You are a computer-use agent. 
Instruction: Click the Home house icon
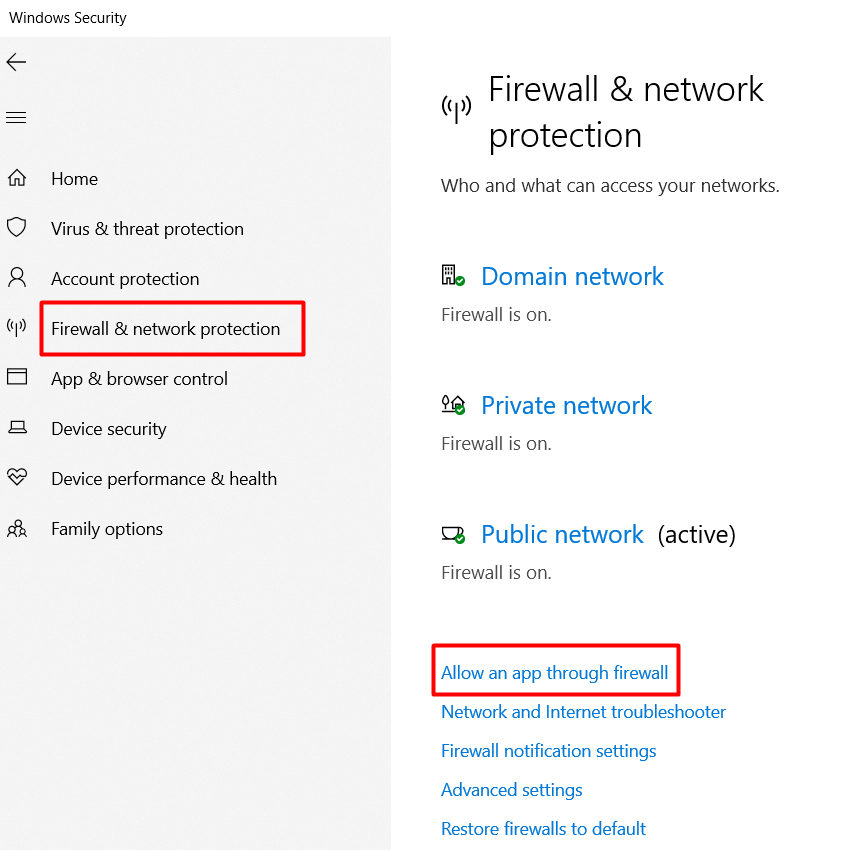(17, 179)
